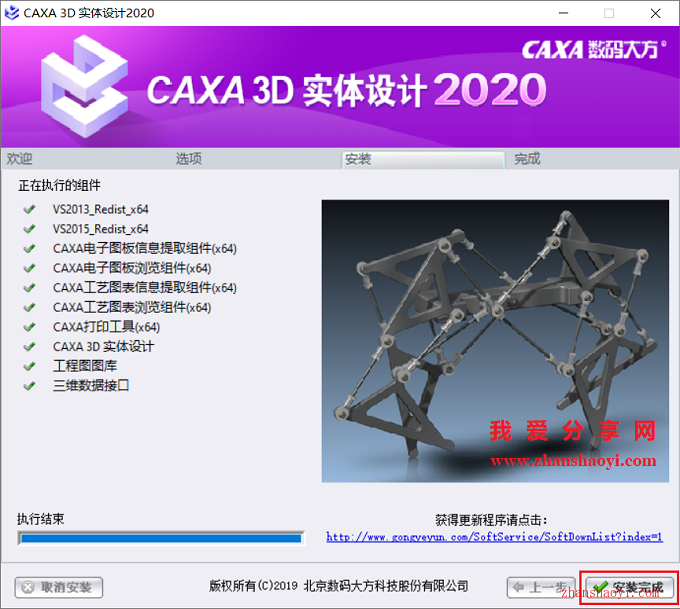Select the 三维数据接口 component row
Image resolution: width=680 pixels, height=609 pixels.
click(x=91, y=386)
